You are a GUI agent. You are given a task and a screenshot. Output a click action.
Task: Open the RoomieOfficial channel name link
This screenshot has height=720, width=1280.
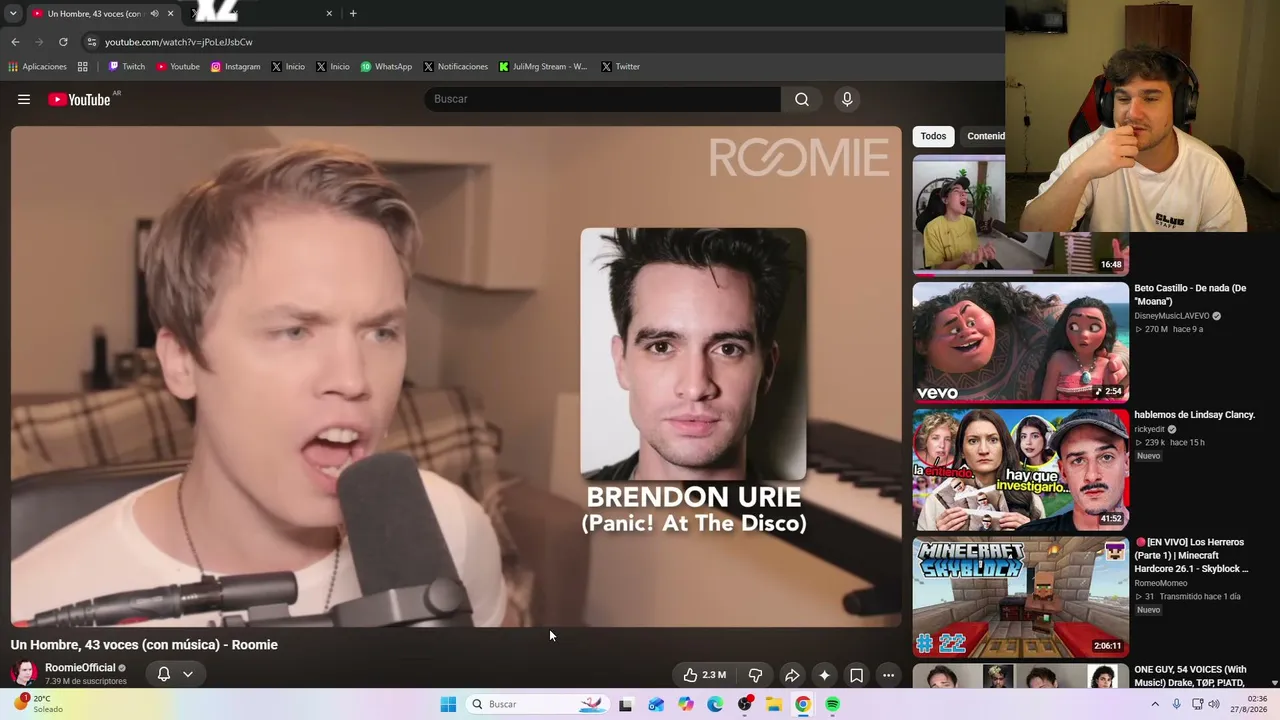click(80, 668)
